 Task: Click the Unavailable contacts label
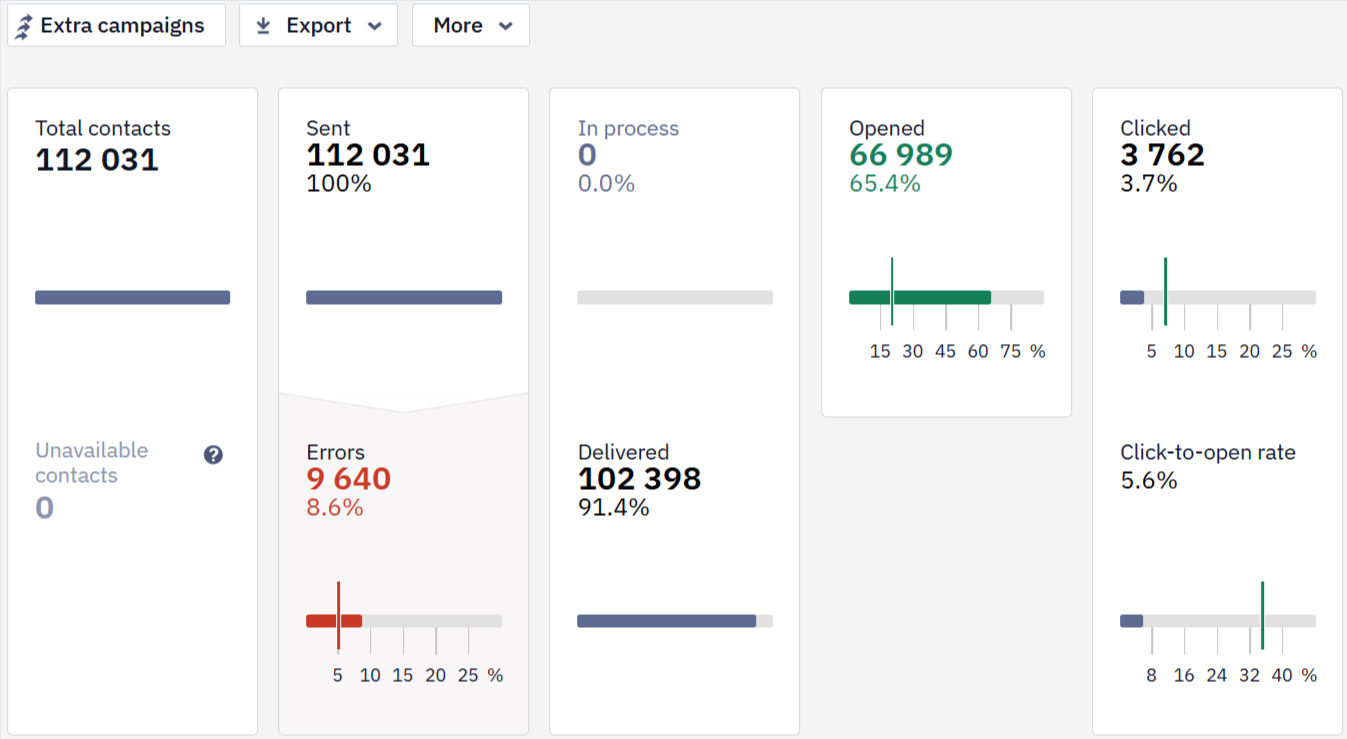92,463
